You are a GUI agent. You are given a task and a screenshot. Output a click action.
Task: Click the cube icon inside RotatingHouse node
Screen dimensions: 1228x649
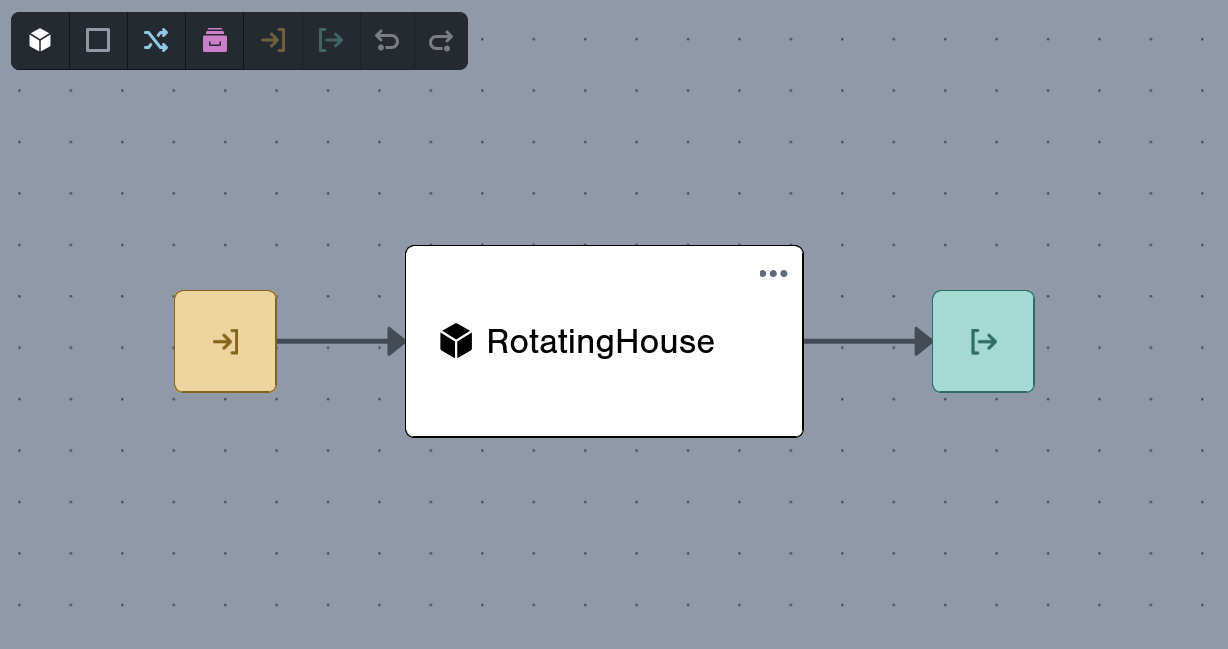(456, 341)
